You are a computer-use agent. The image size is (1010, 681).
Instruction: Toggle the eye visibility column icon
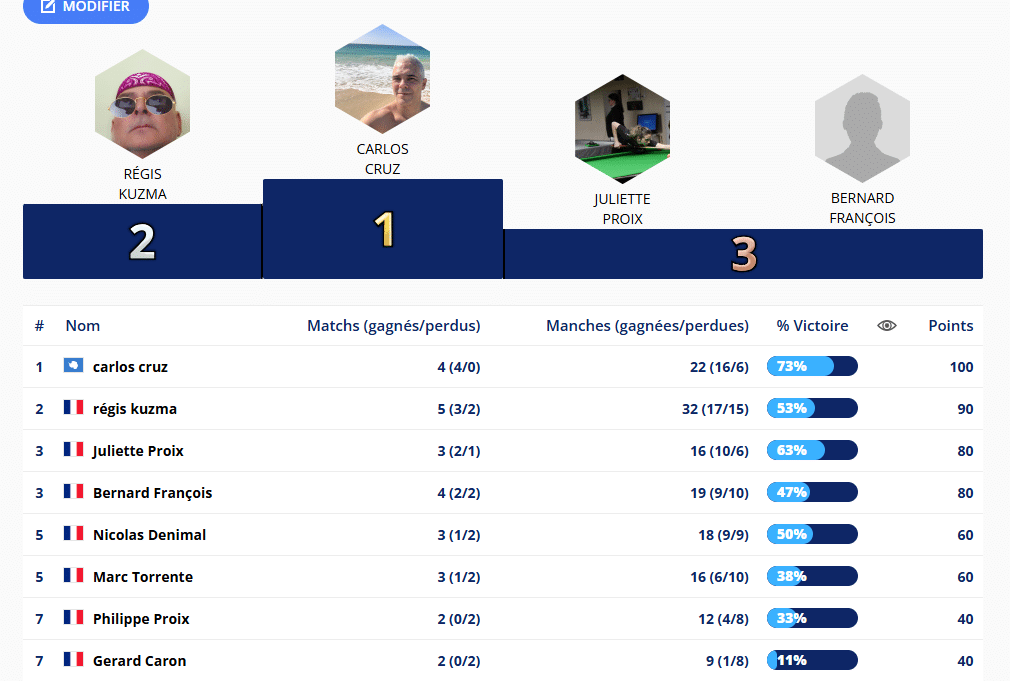[887, 326]
